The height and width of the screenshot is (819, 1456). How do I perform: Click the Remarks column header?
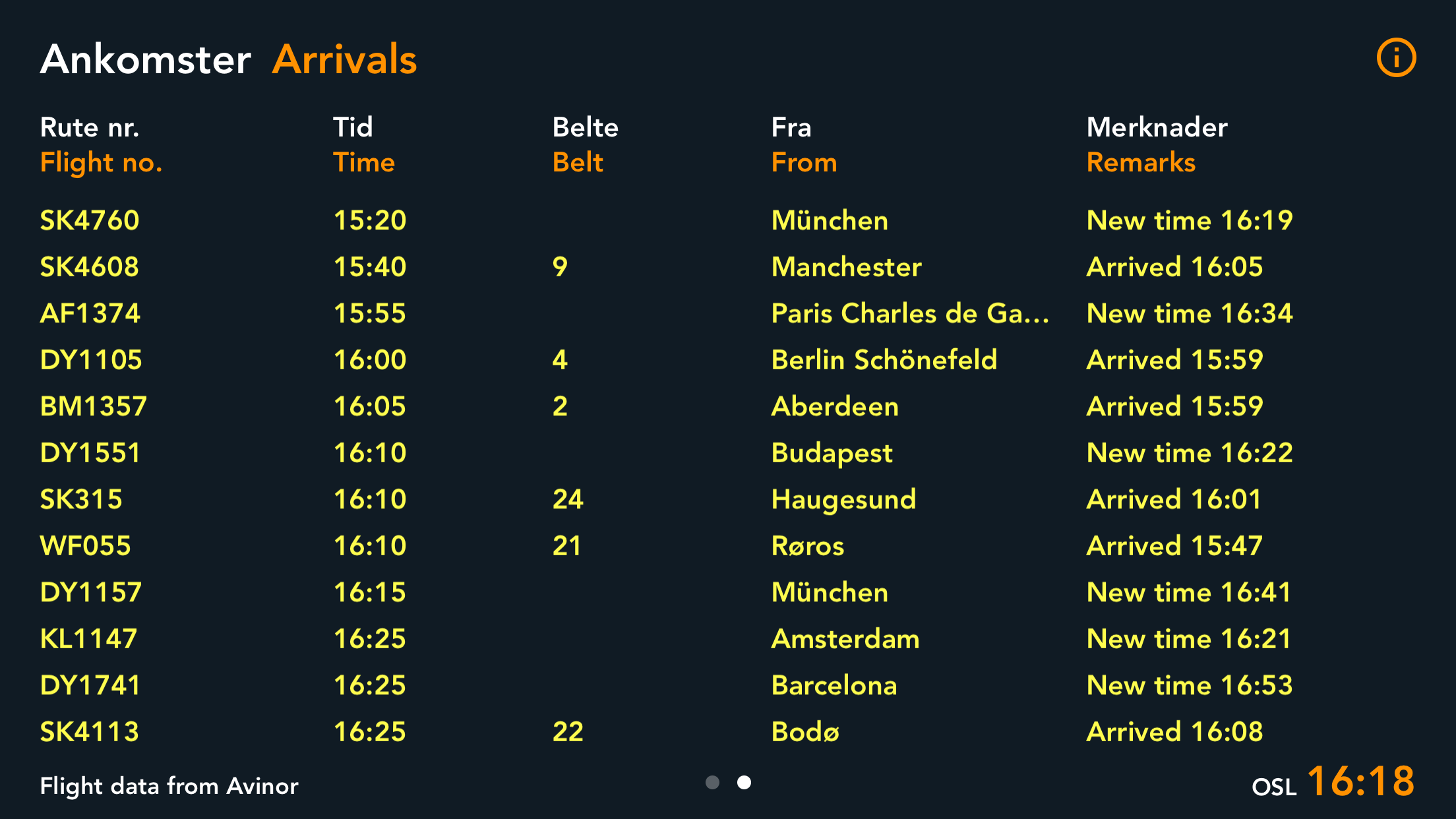click(x=1141, y=162)
